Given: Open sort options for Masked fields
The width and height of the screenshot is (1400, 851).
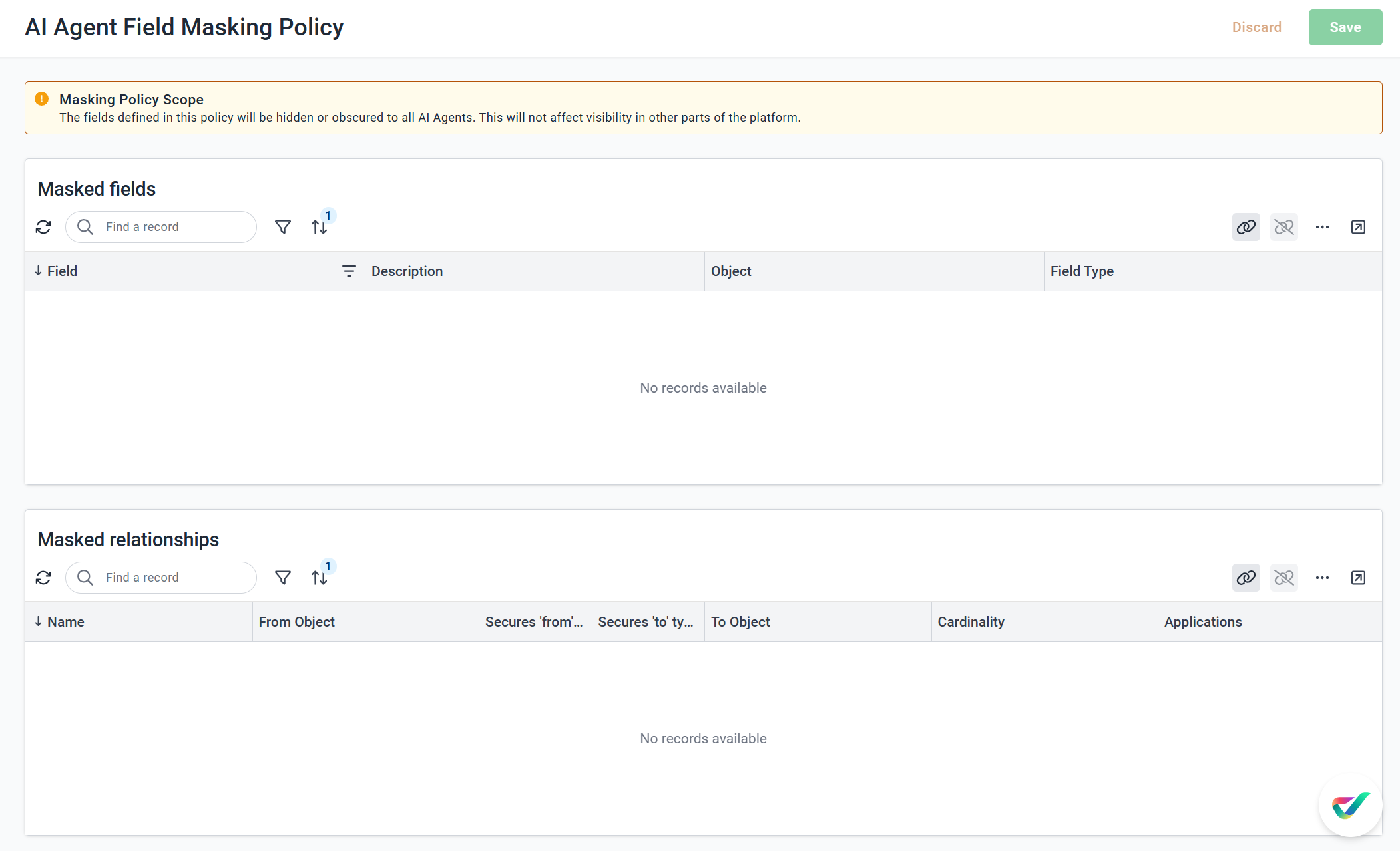Looking at the screenshot, I should click(320, 227).
